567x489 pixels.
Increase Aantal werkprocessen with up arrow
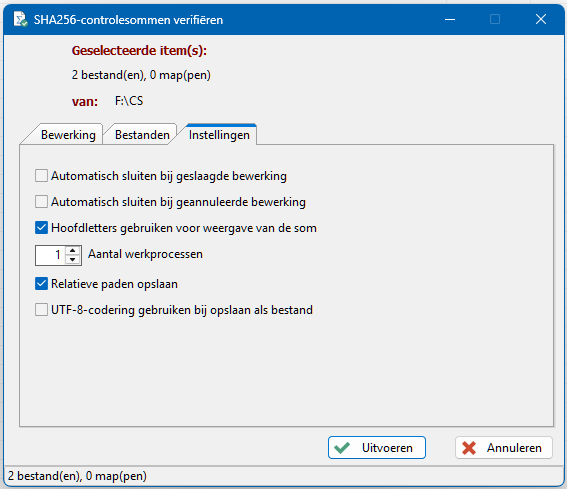[x=73, y=250]
